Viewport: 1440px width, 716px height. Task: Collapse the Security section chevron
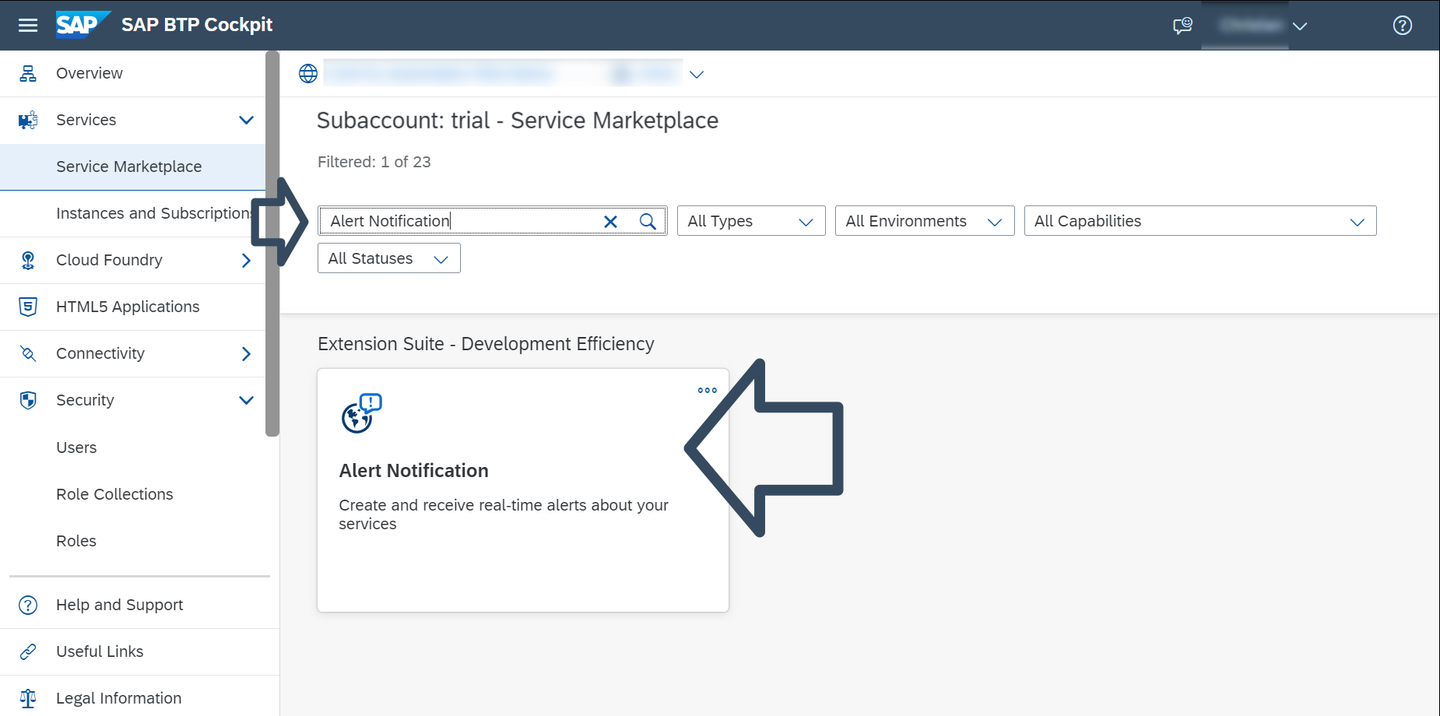pyautogui.click(x=246, y=400)
